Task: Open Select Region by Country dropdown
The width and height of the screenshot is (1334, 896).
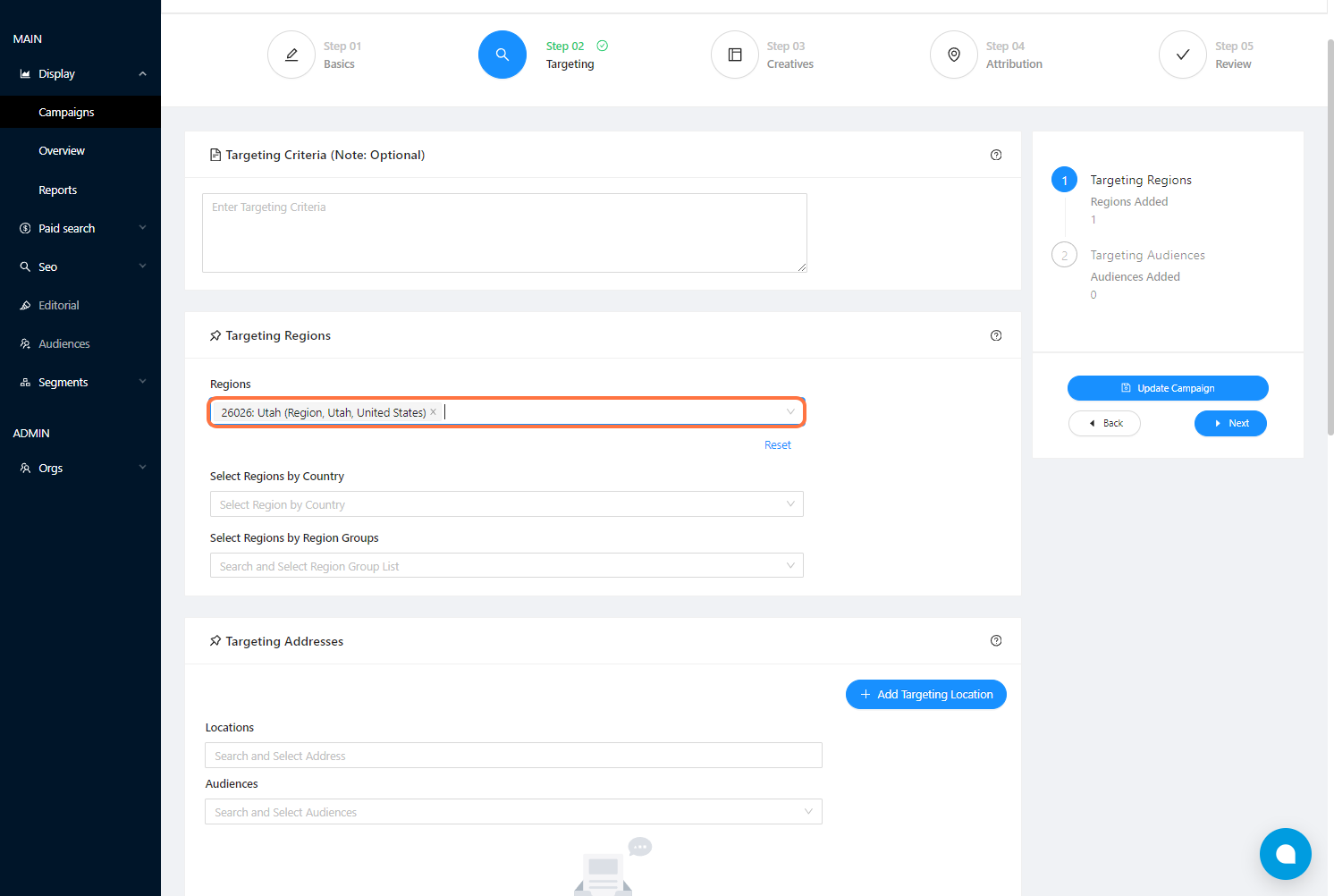Action: [506, 504]
